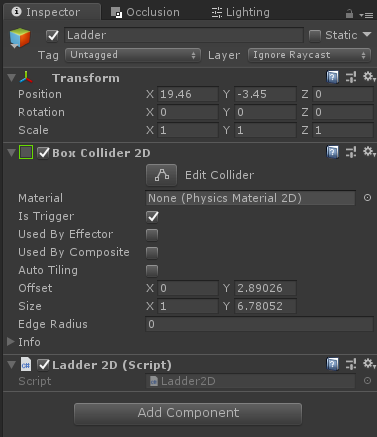This screenshot has height=437, width=377.
Task: Open Box Collider 2D help reference
Action: click(x=332, y=152)
